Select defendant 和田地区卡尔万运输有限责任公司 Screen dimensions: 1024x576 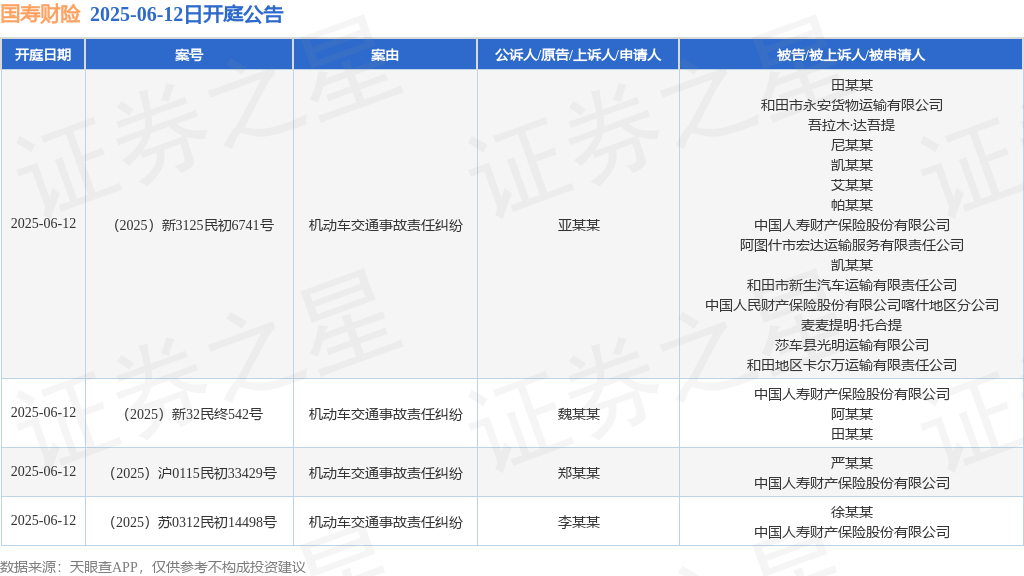(x=852, y=365)
